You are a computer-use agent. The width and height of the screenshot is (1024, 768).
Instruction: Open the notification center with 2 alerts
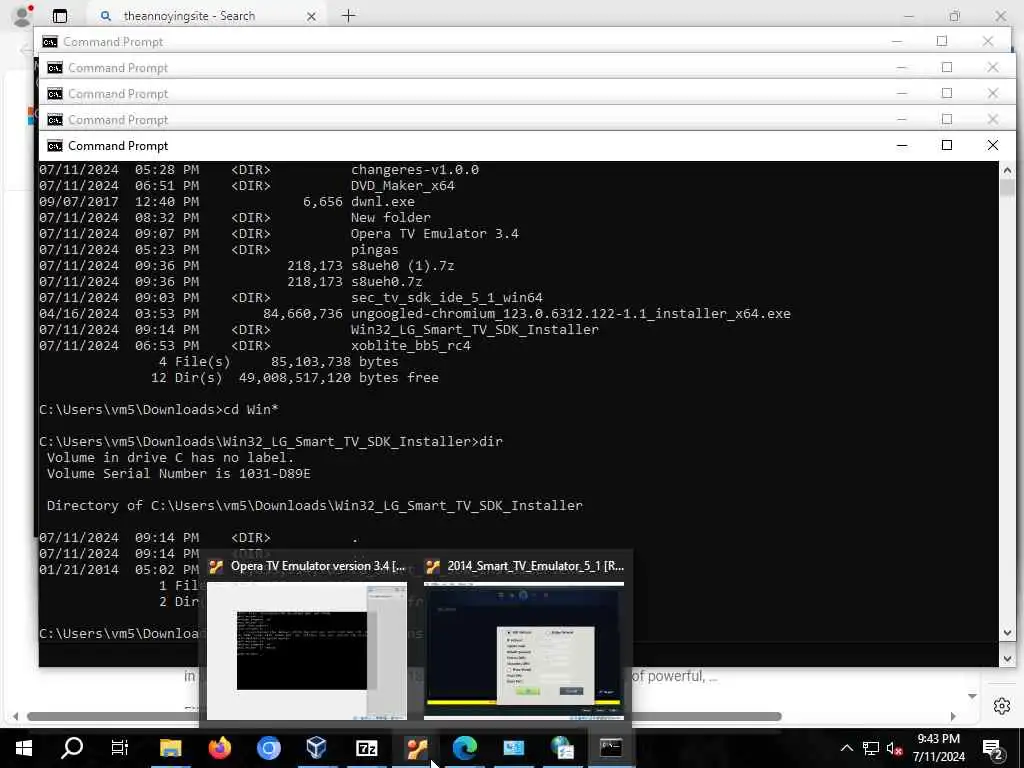click(993, 748)
